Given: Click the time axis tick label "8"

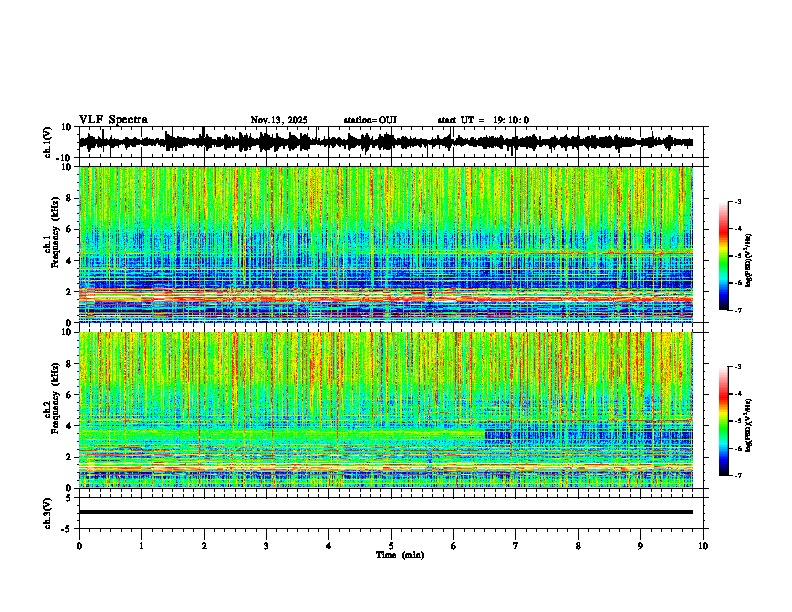Looking at the screenshot, I should coord(578,546).
